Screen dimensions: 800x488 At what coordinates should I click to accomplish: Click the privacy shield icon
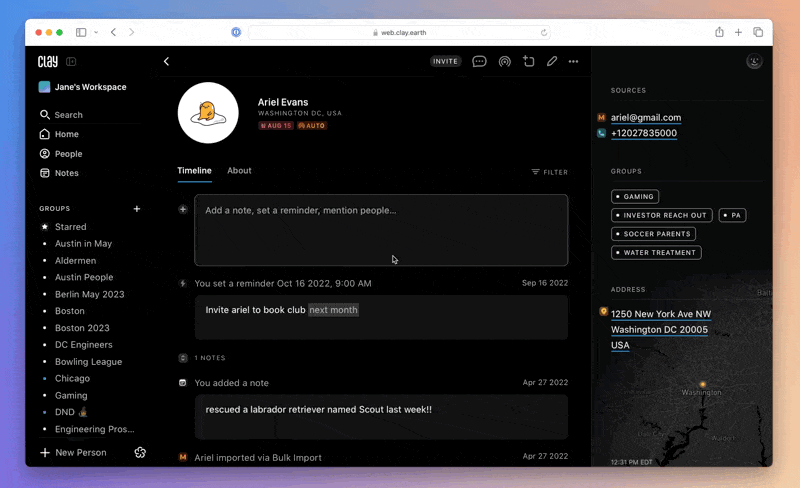click(236, 32)
